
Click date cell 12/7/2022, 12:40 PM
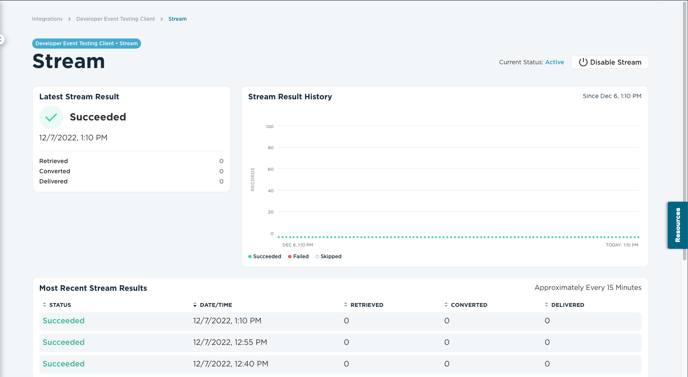click(x=230, y=364)
